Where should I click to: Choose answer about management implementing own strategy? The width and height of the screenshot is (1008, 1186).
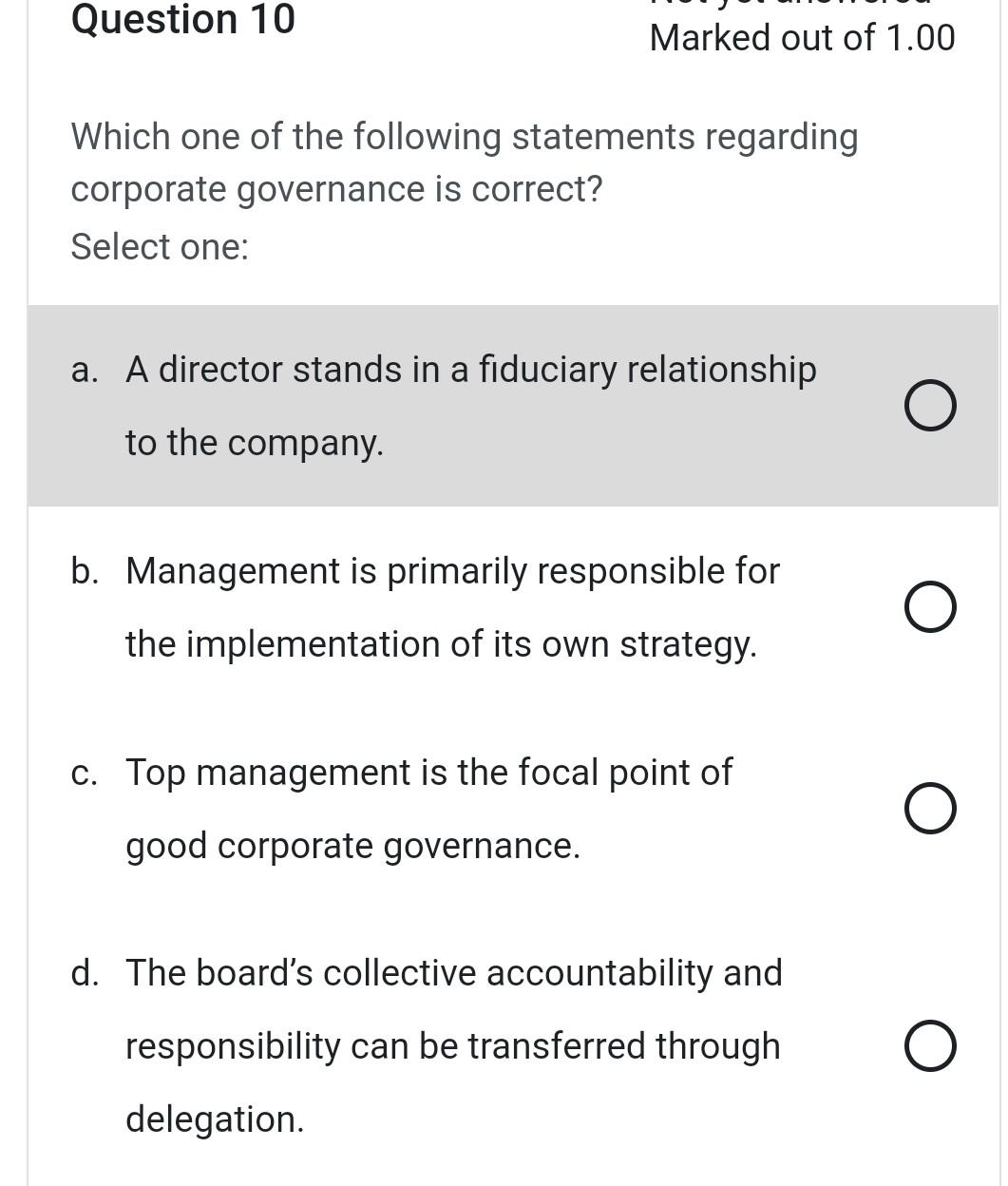click(930, 606)
